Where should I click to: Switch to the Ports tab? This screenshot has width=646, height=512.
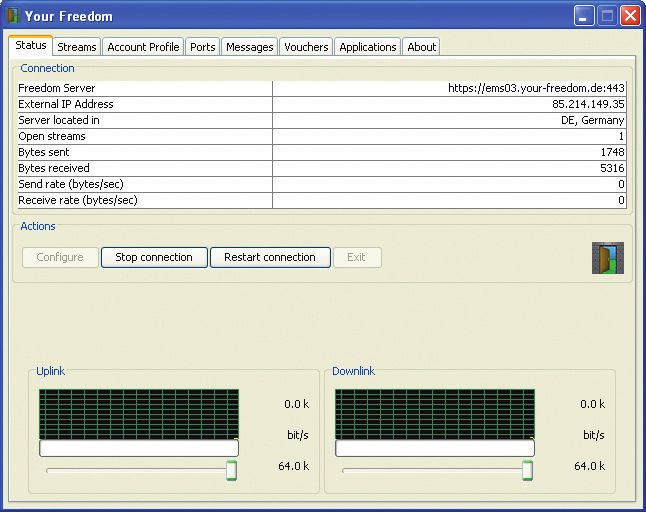click(x=202, y=47)
